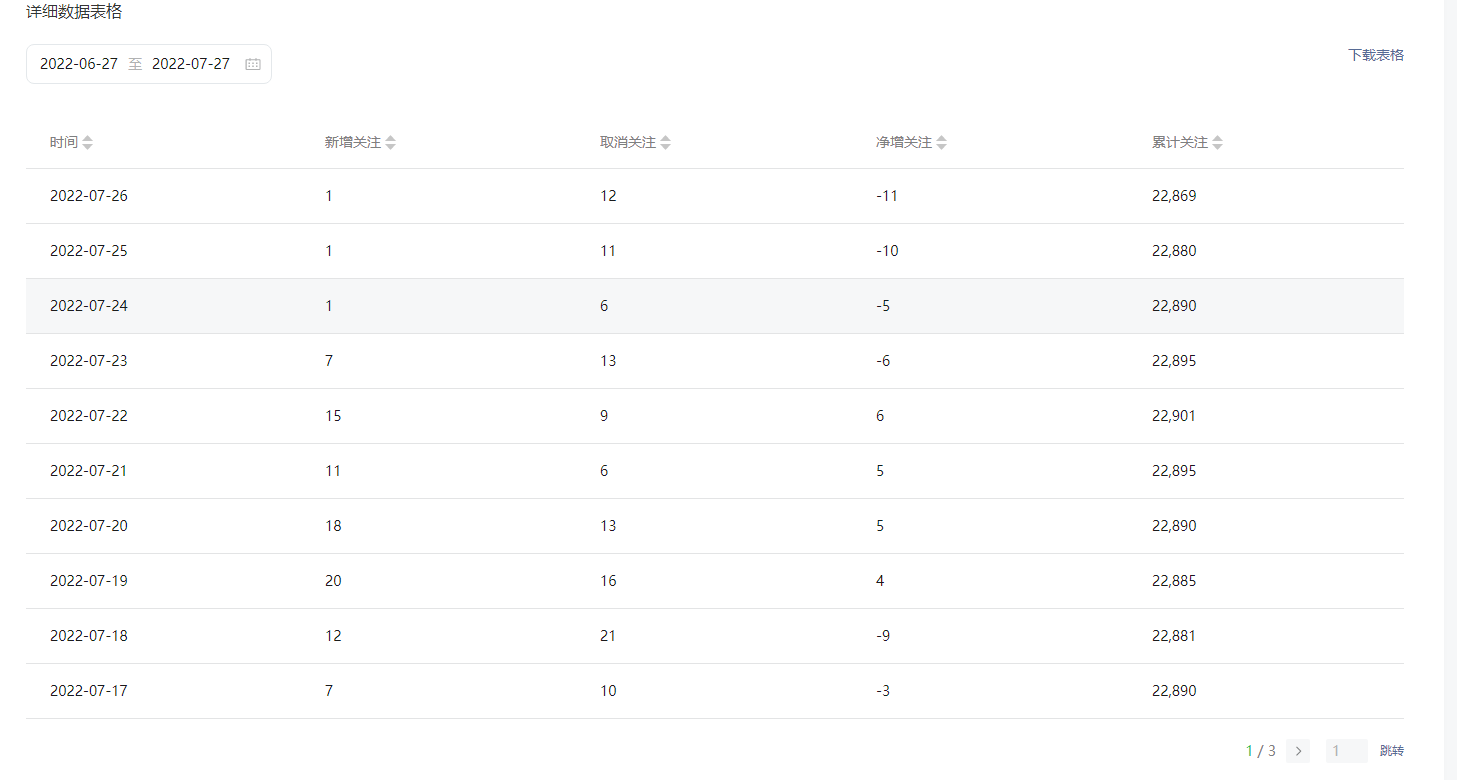Click the 时间 column header label
The image size is (1457, 780).
pyautogui.click(x=63, y=143)
